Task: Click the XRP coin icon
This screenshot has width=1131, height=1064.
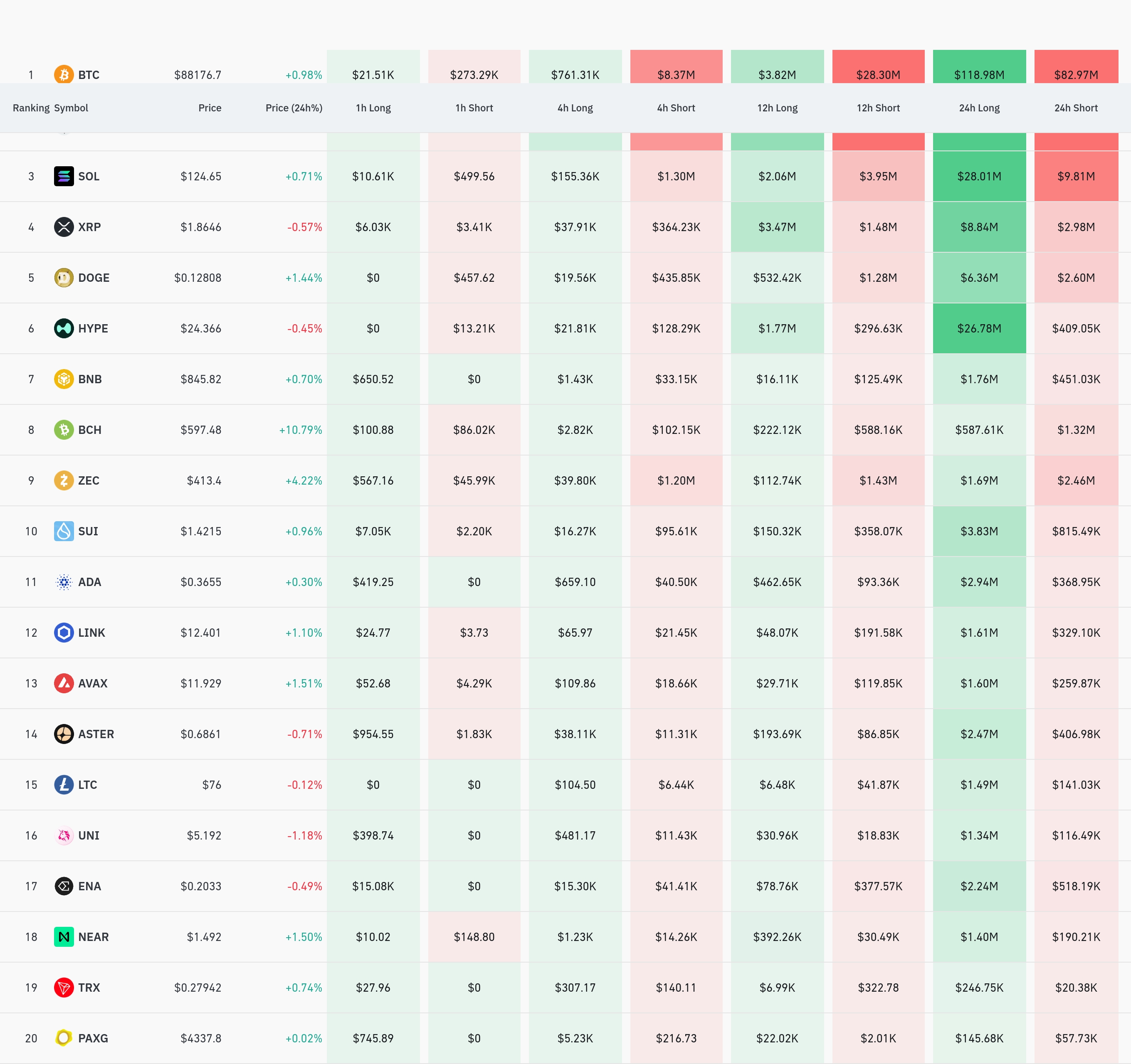Action: coord(64,227)
